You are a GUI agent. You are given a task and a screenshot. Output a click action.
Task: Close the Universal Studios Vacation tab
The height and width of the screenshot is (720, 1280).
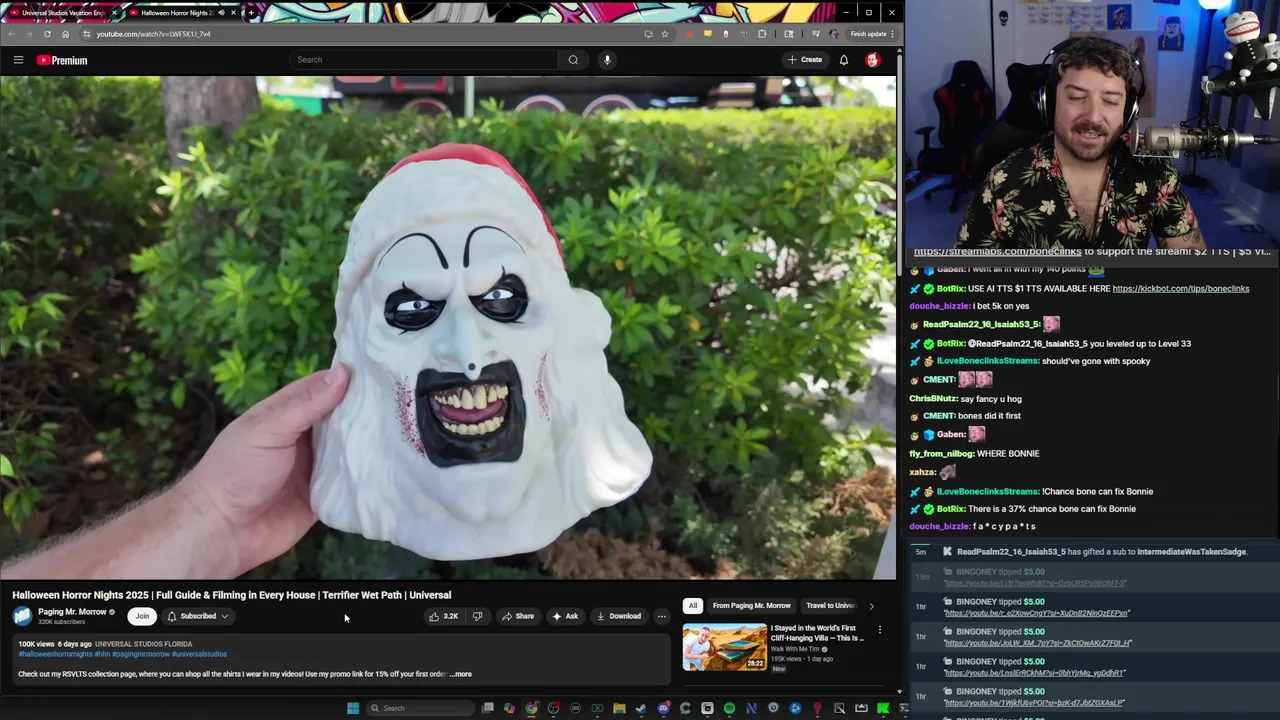point(114,13)
